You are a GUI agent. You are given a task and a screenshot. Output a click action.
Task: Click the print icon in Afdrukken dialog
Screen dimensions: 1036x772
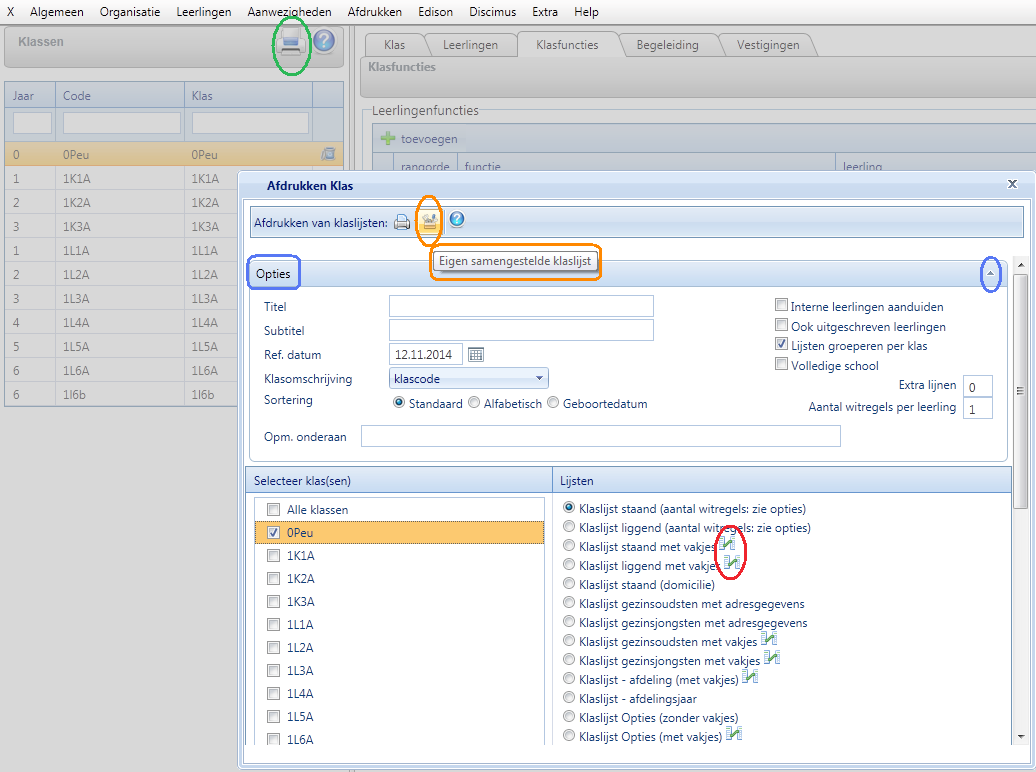(x=401, y=222)
